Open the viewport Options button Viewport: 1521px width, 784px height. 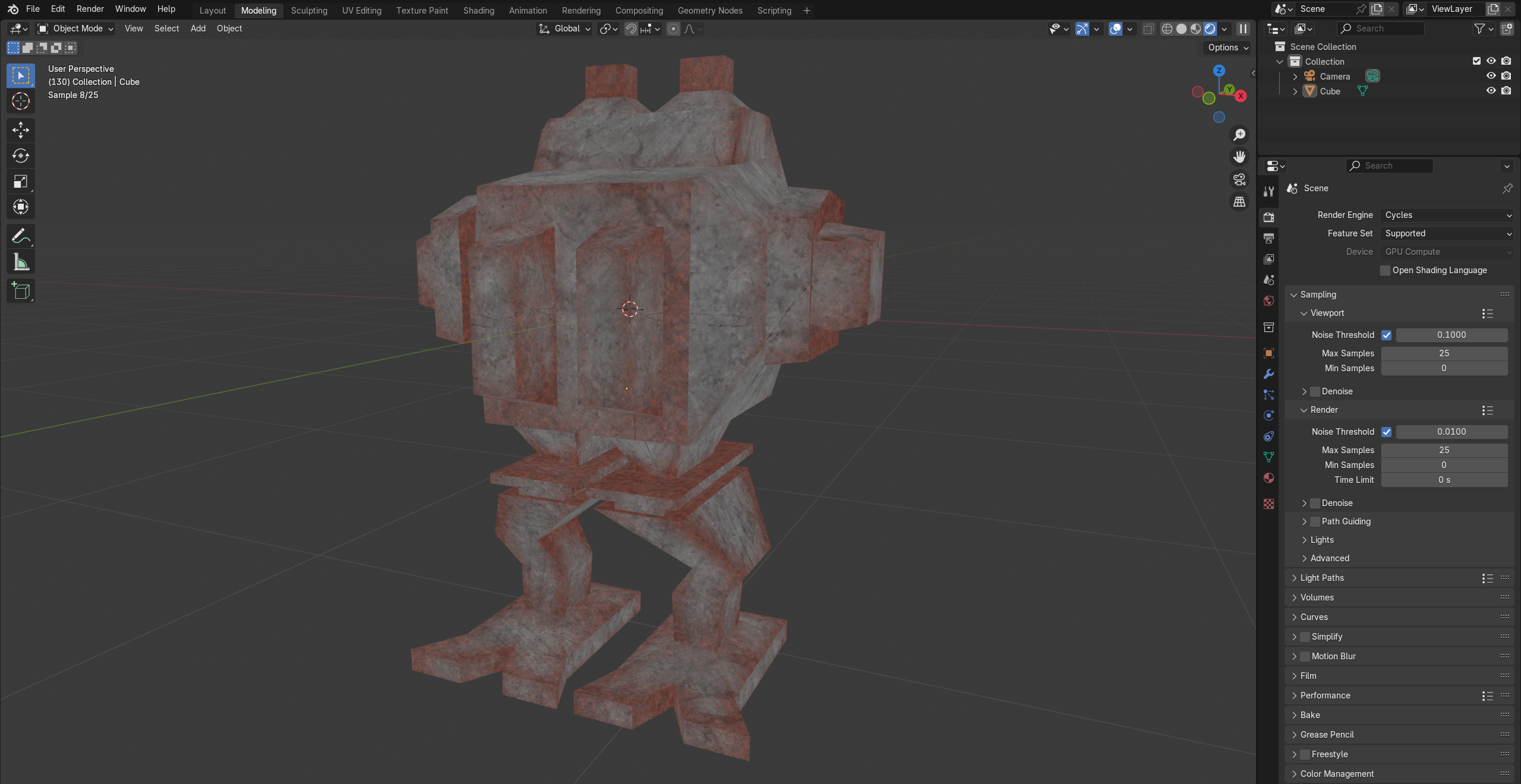tap(1228, 48)
